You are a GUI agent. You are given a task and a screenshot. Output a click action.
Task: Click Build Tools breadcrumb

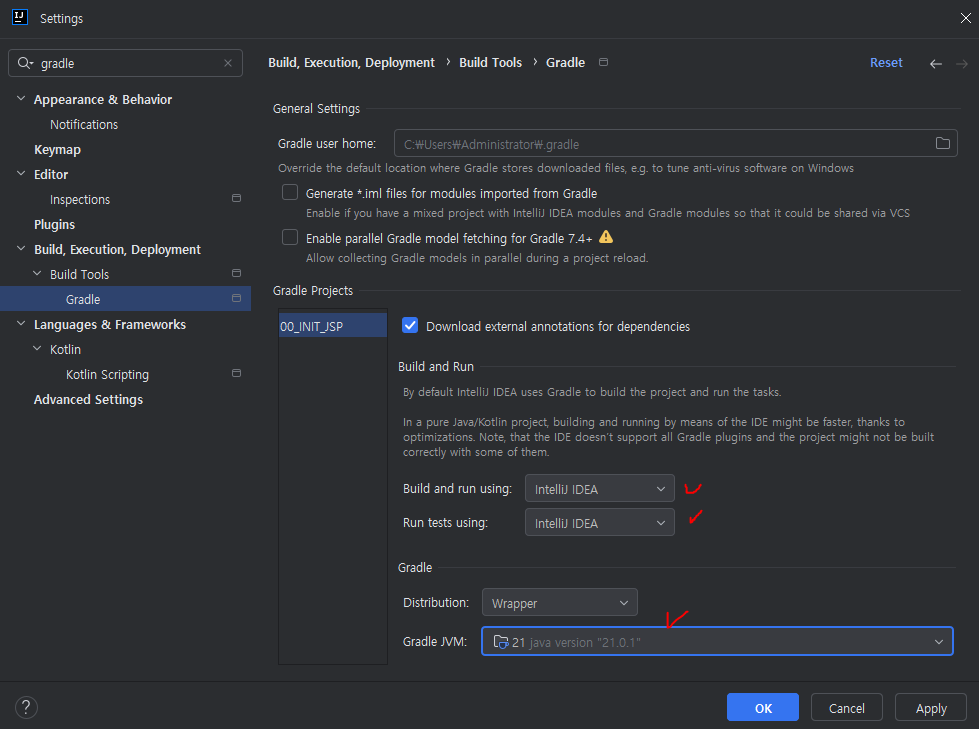491,62
